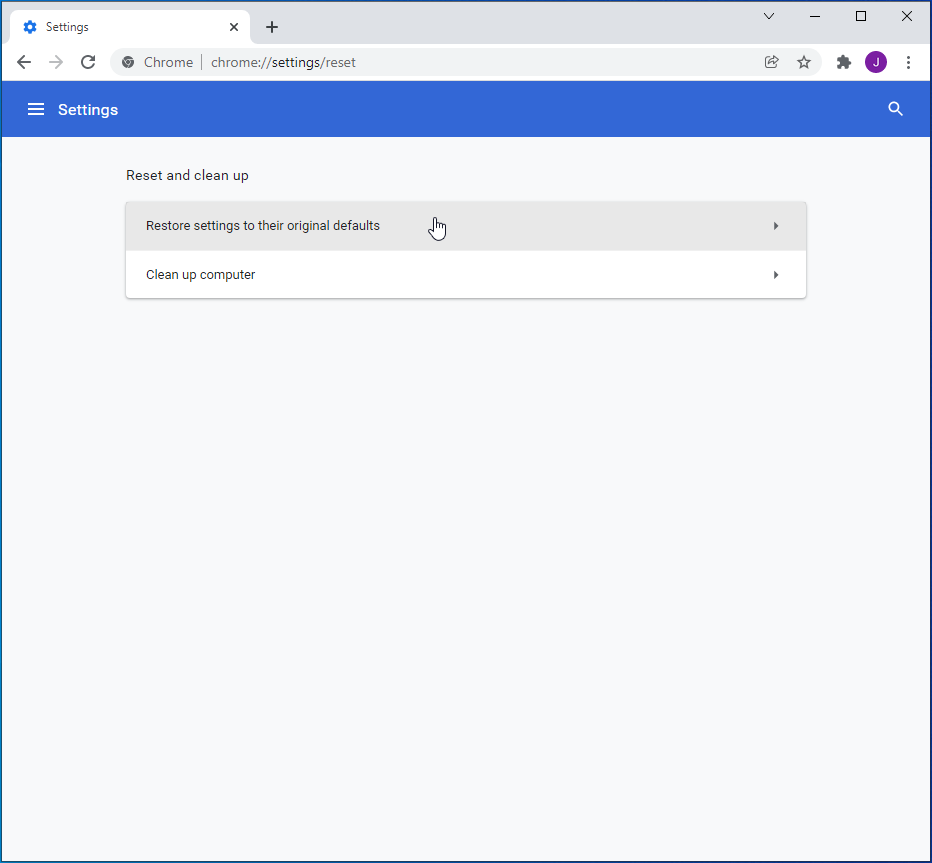Image resolution: width=932 pixels, height=863 pixels.
Task: Click the back navigation arrow
Action: point(24,62)
